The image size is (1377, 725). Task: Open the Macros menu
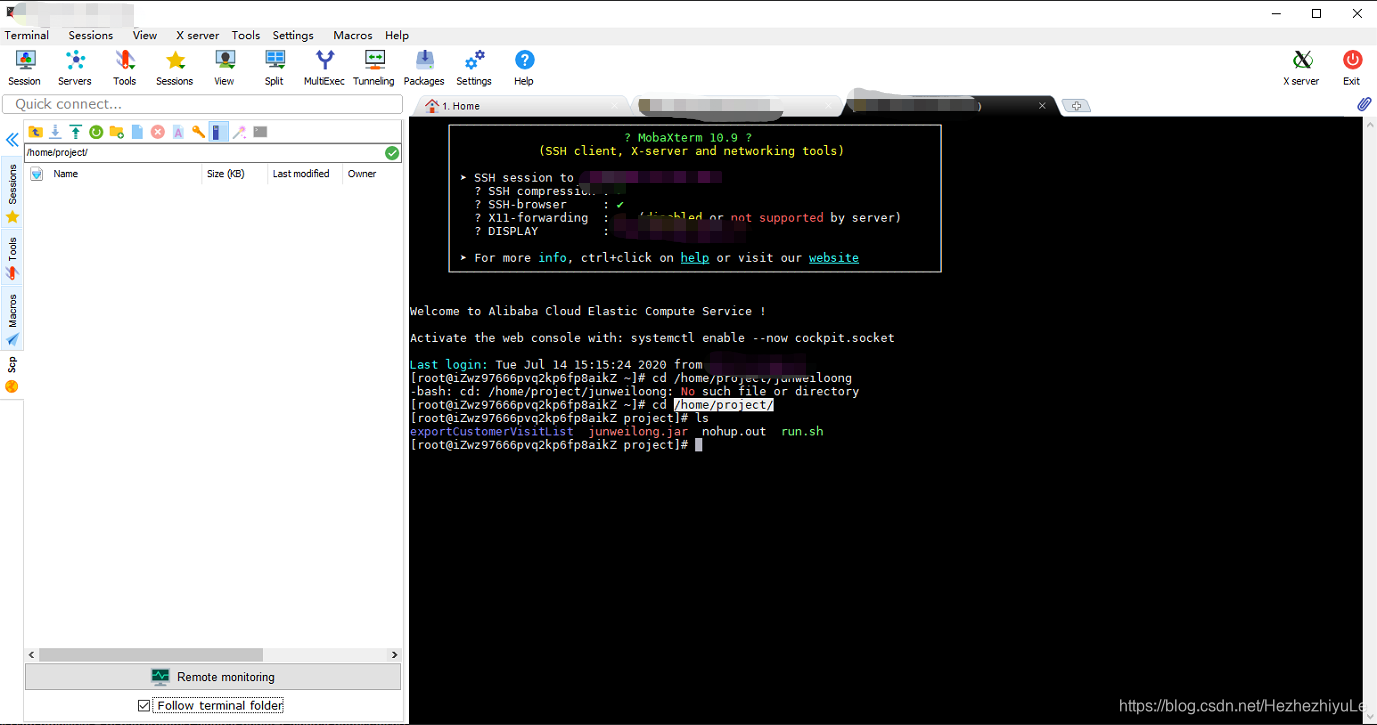point(353,35)
